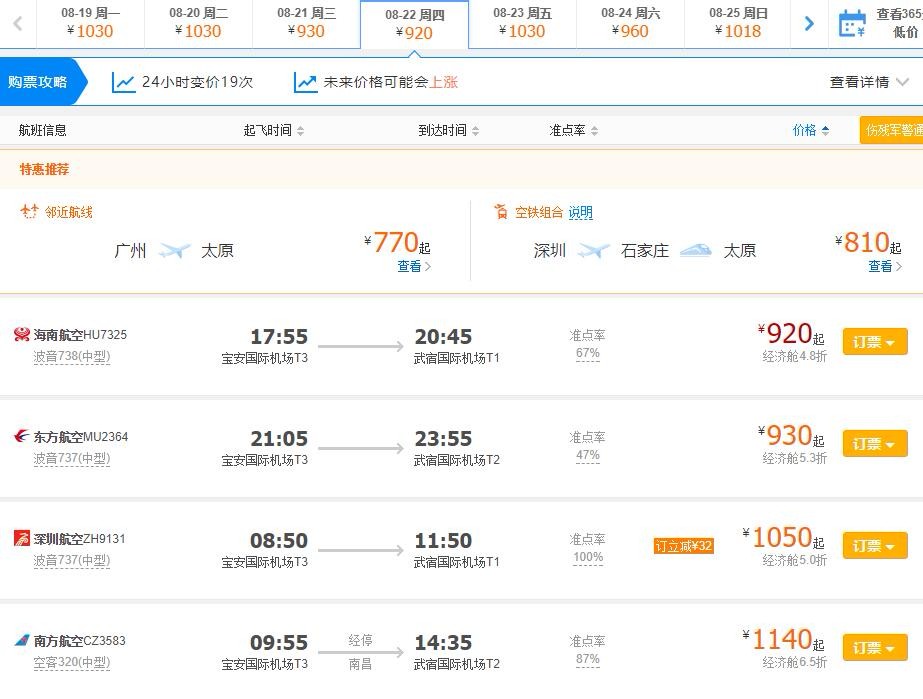The height and width of the screenshot is (699, 923).
Task: Open 订票 dropdown for CZ3583 flight
Action: point(875,648)
